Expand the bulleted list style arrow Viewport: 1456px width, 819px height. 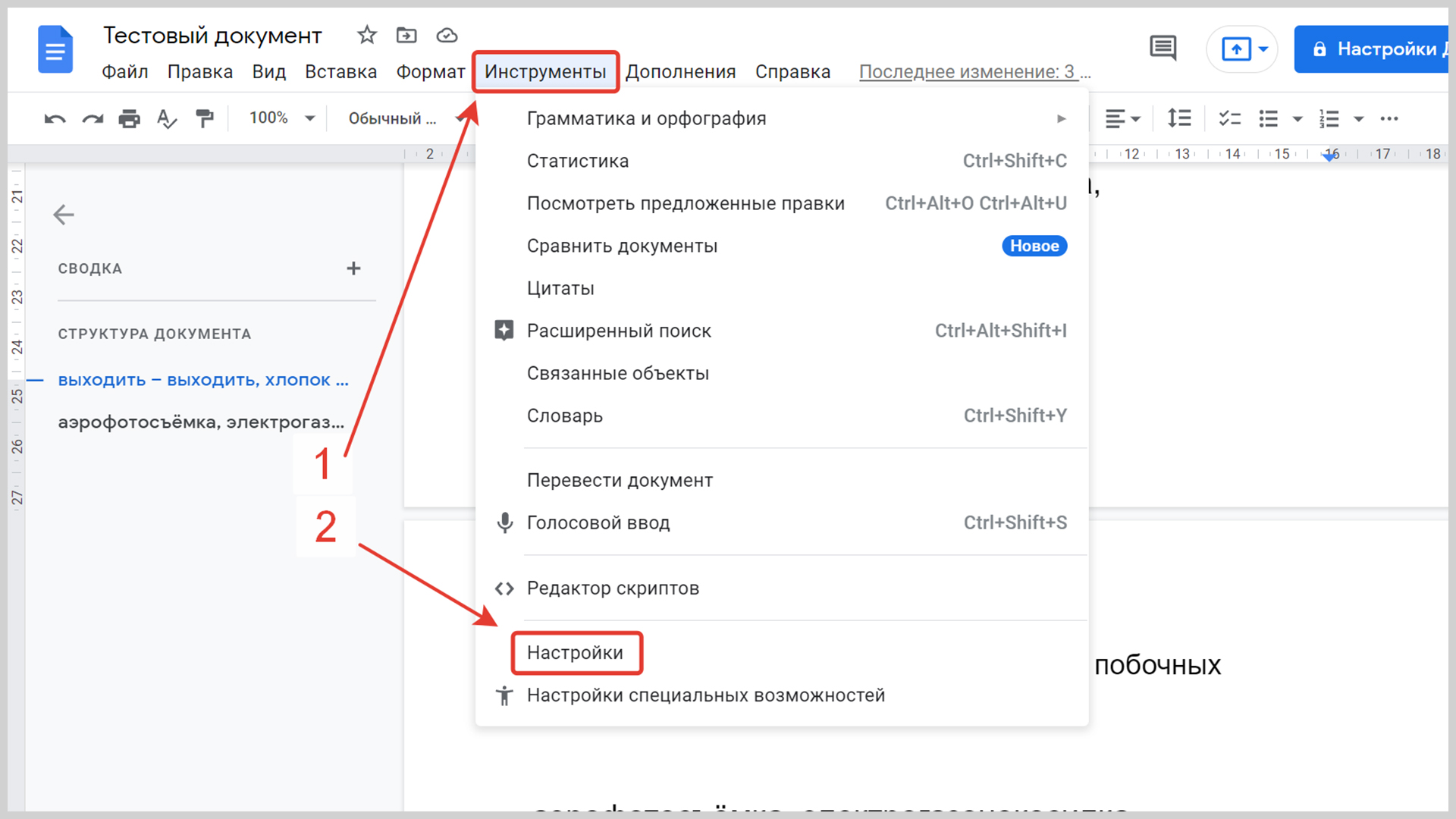pyautogui.click(x=1298, y=119)
